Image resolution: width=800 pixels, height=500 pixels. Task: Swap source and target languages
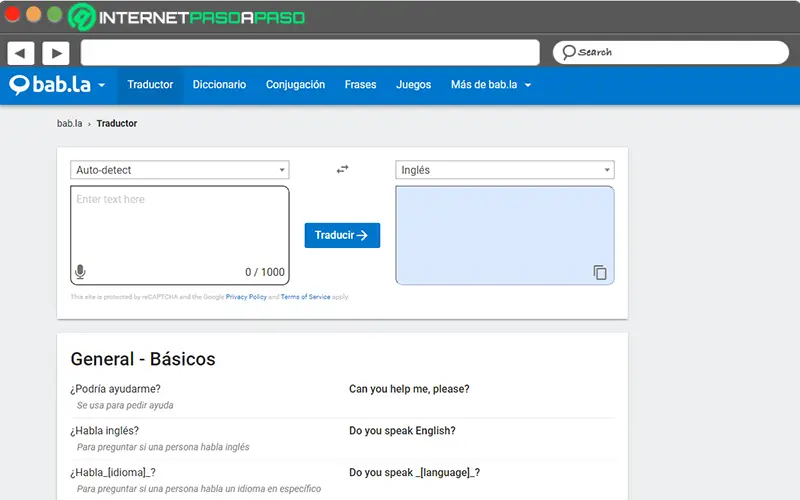tap(342, 169)
